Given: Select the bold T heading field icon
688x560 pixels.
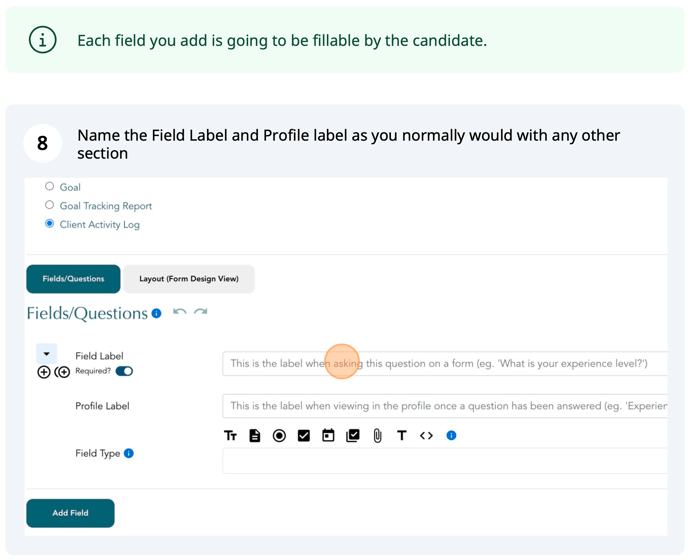Looking at the screenshot, I should pos(401,435).
